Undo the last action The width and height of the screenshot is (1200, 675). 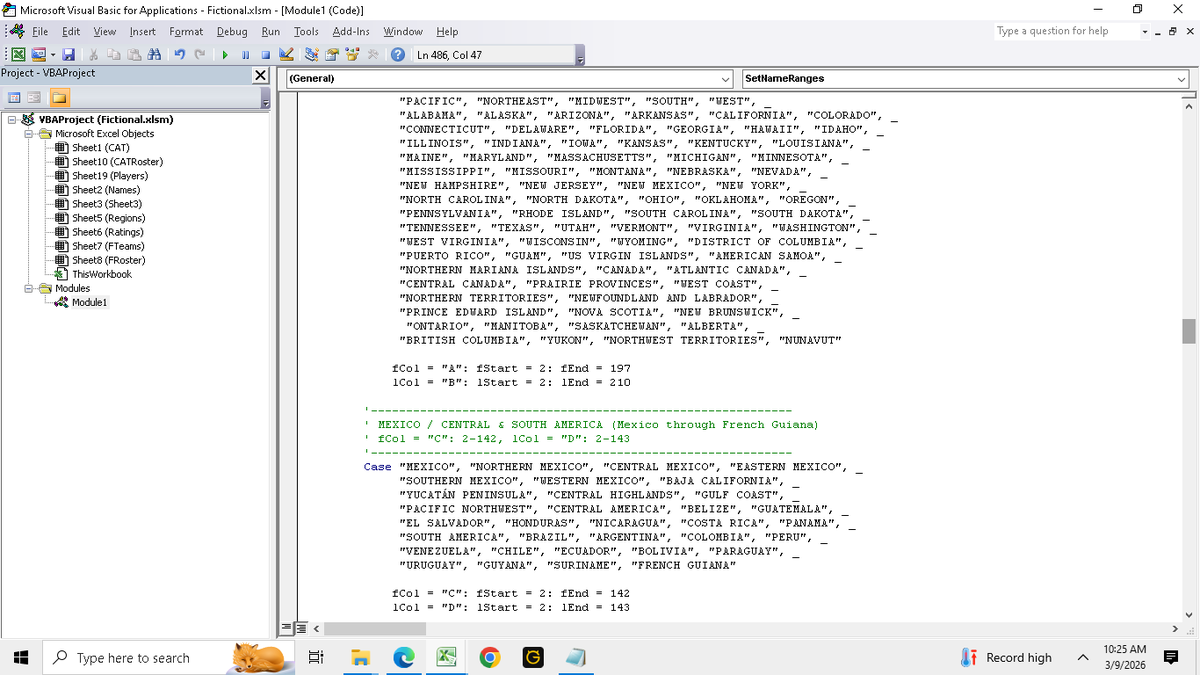click(x=180, y=55)
